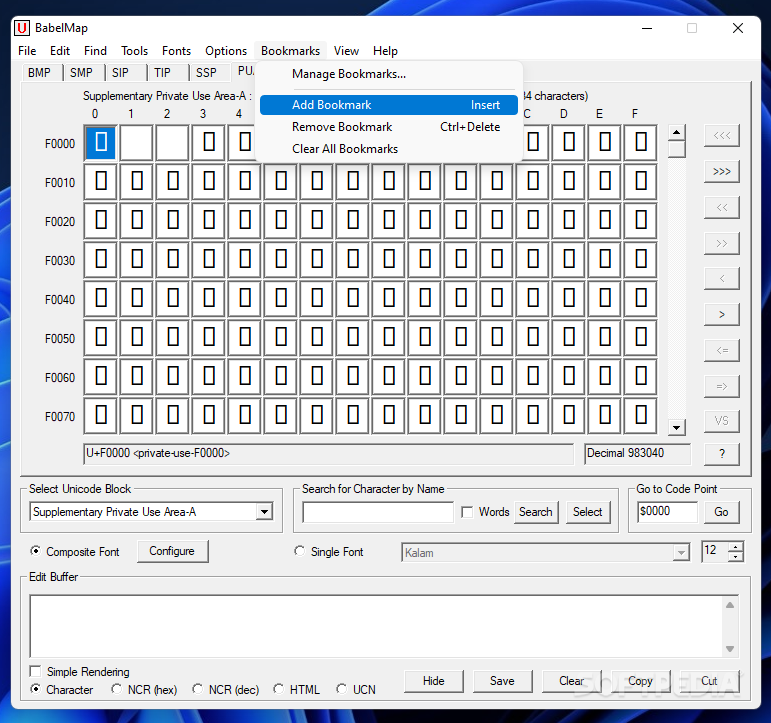
Task: Select character cell in row F0050 column 4
Action: [245, 337]
